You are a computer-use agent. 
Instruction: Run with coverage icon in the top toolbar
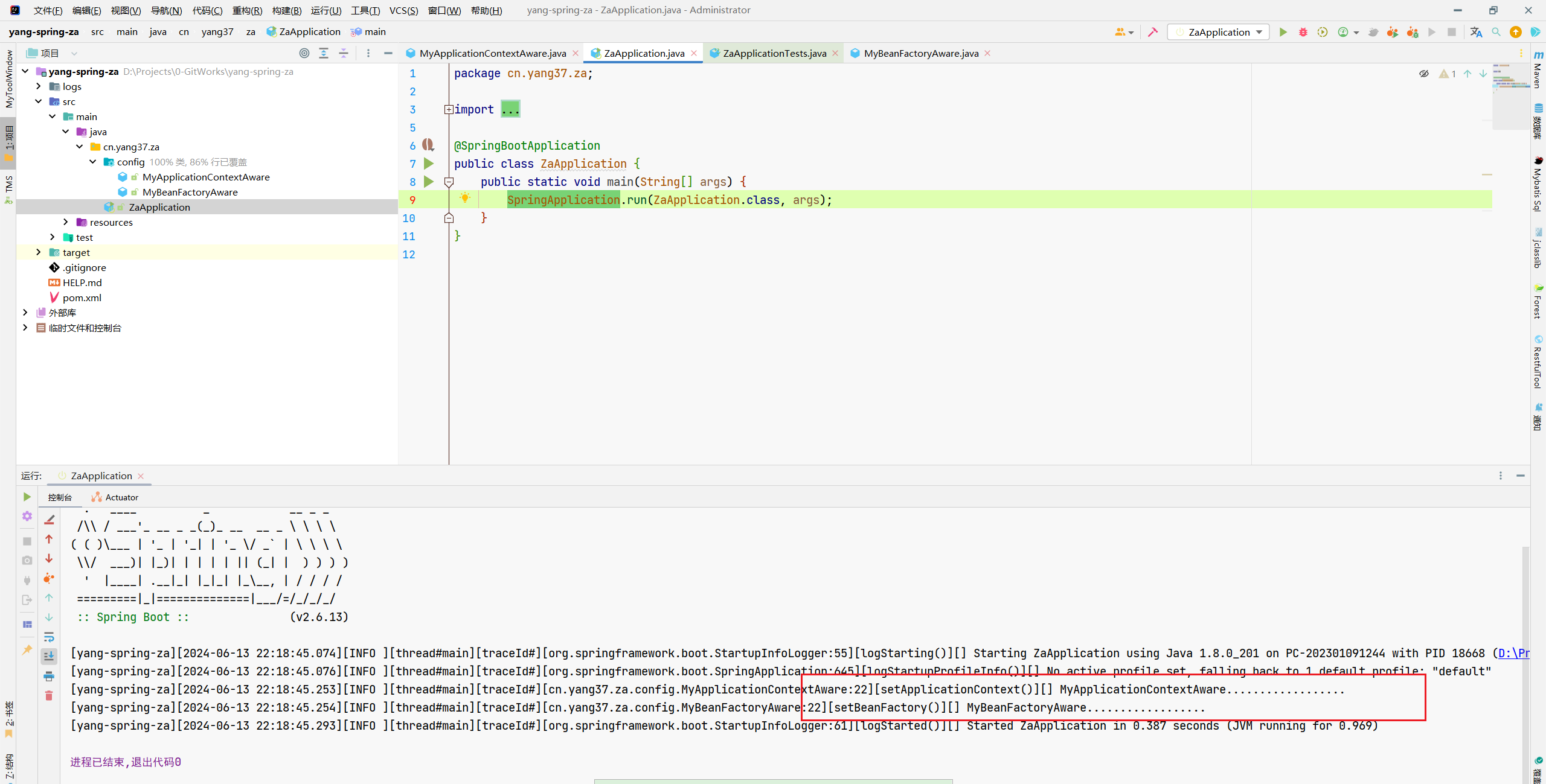pyautogui.click(x=1323, y=32)
